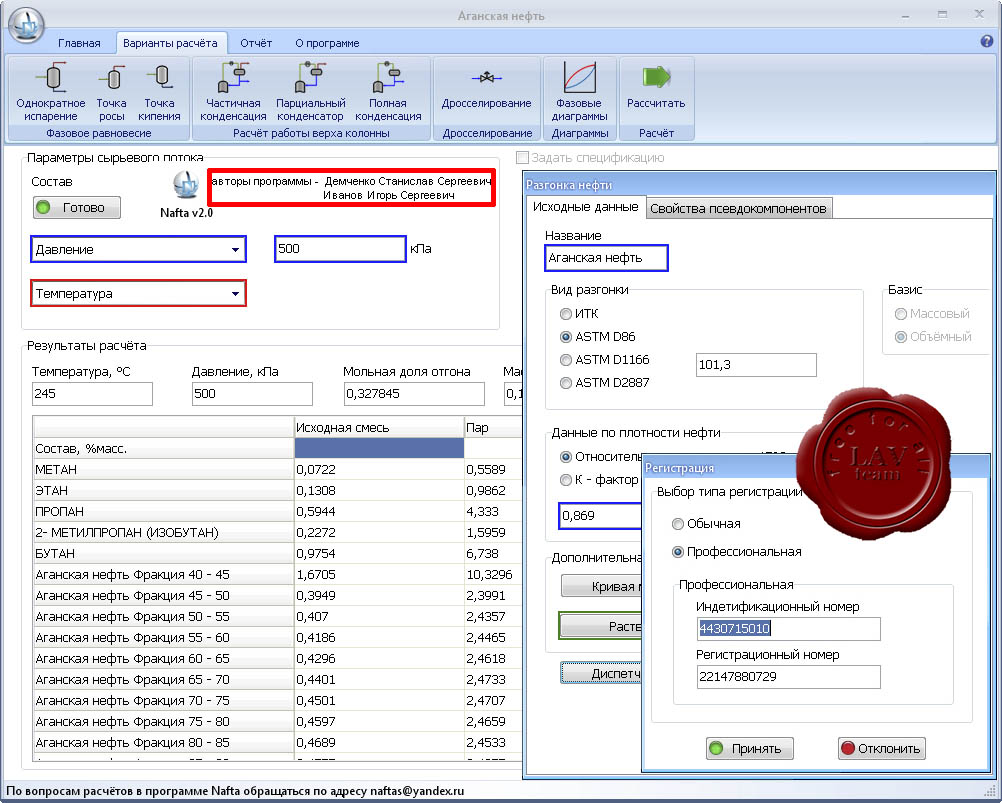The width and height of the screenshot is (1002, 803).
Task: Open Фазовые диаграммы phase diagrams
Action: point(580,91)
